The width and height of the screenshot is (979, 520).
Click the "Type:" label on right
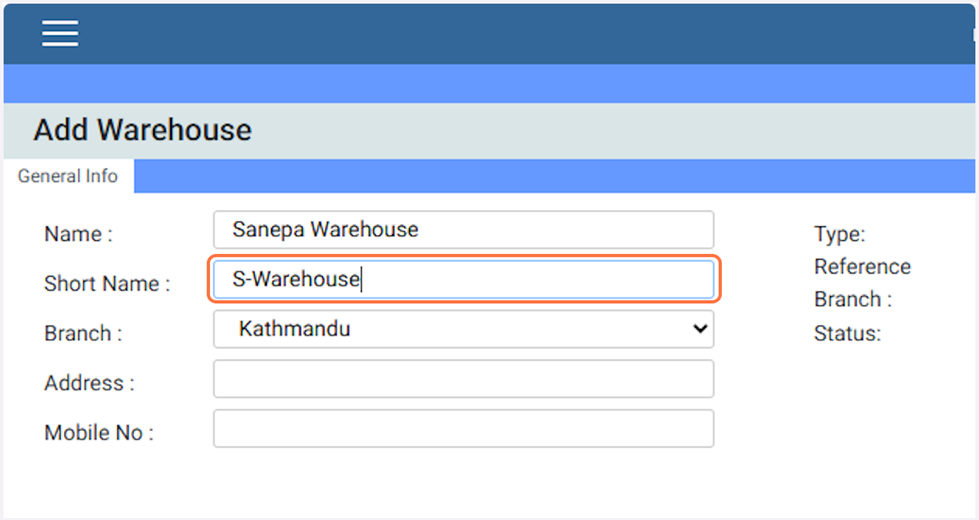(839, 235)
